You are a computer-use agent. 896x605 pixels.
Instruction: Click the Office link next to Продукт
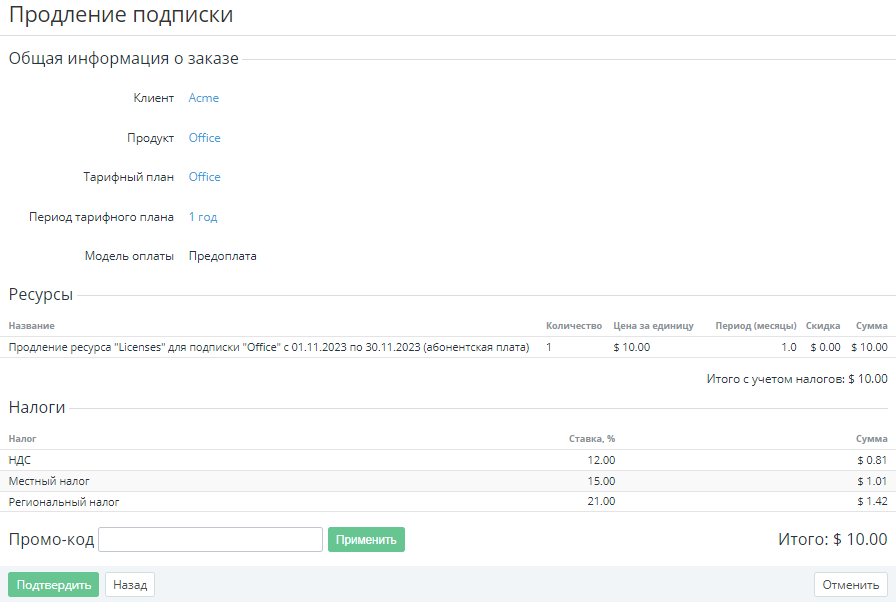[204, 138]
